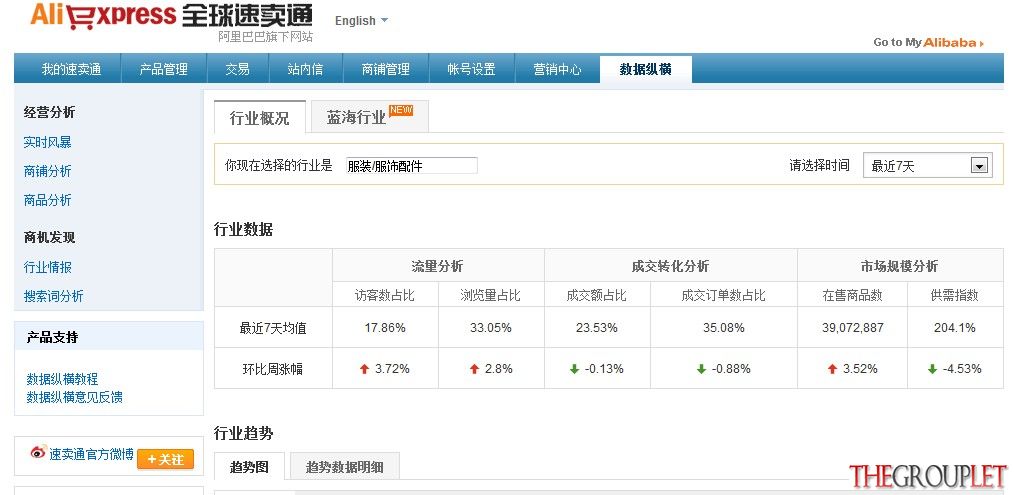
Task: Click the 访客数占比 column header
Action: [385, 296]
